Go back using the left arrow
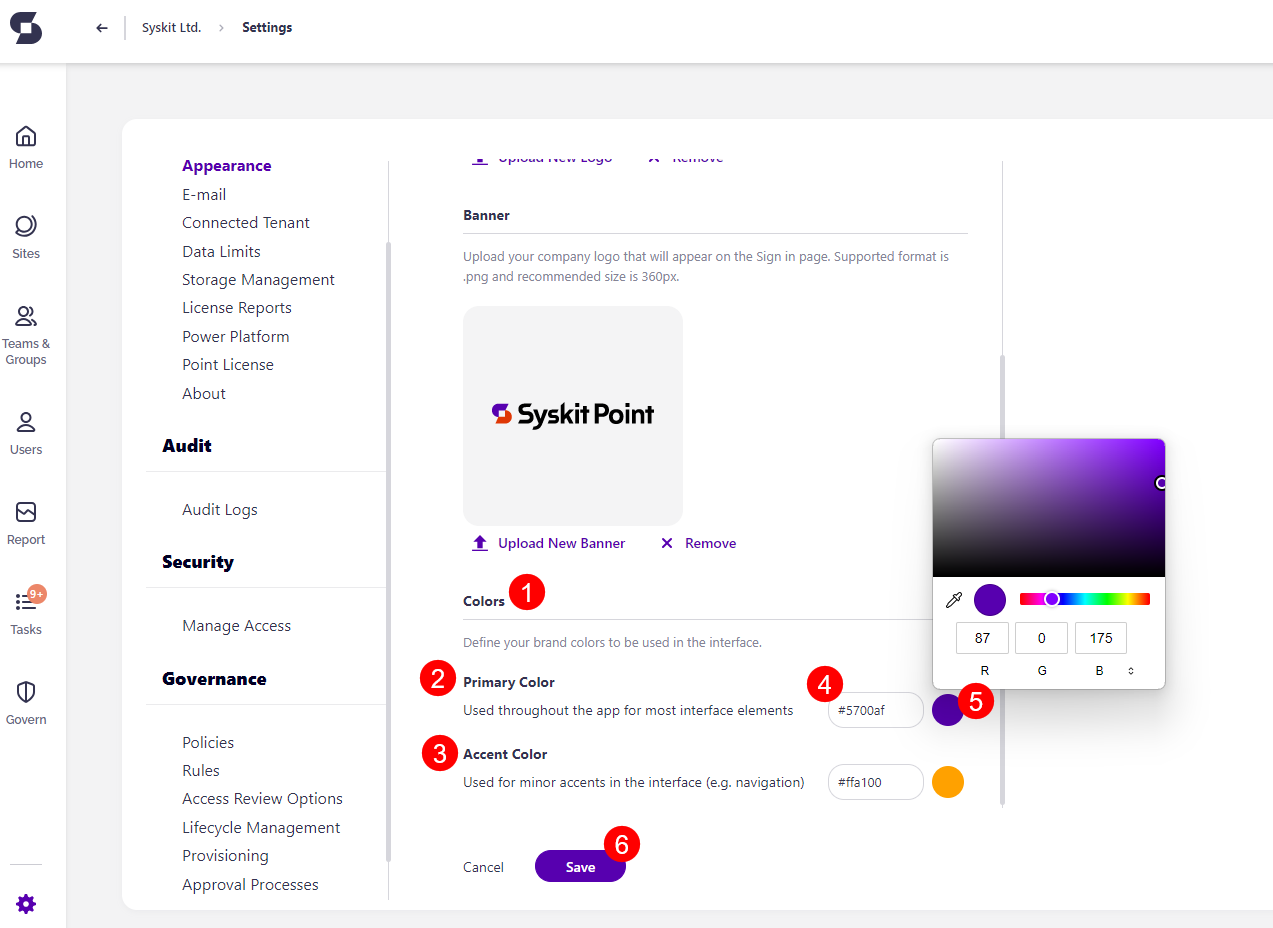1273x928 pixels. [102, 28]
